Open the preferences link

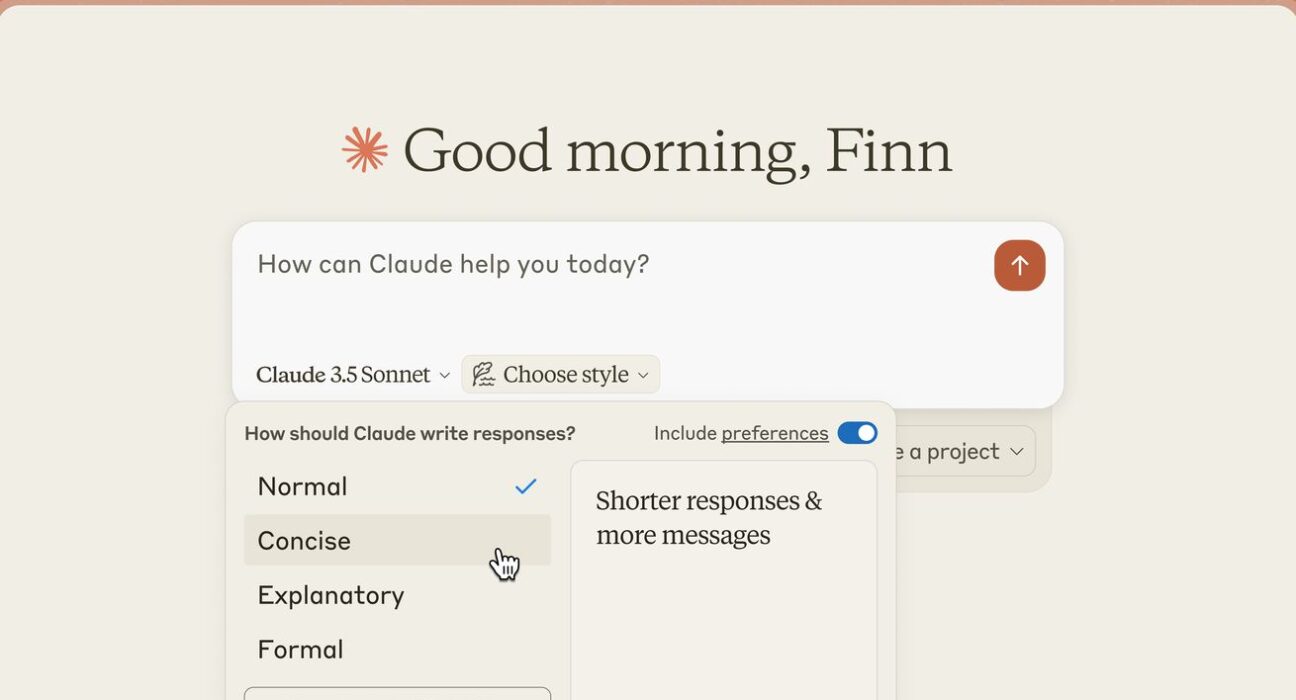(x=775, y=433)
